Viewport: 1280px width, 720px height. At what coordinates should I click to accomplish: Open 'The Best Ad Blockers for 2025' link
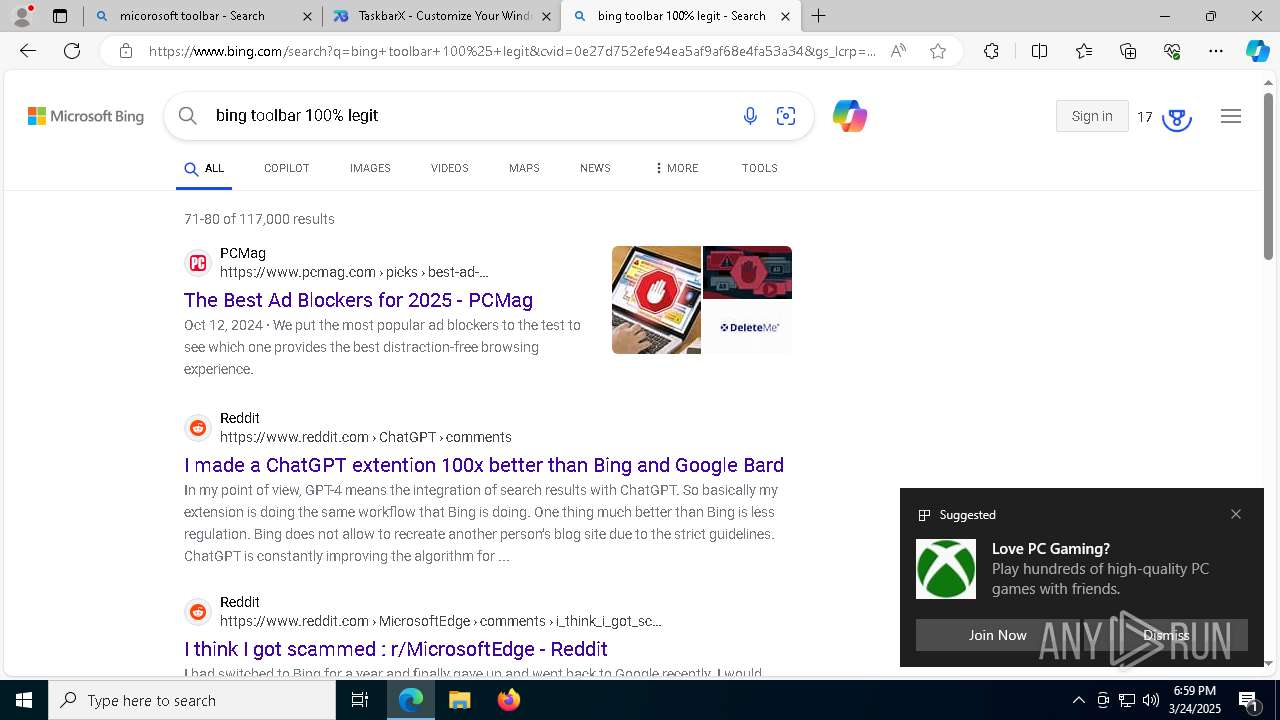coord(358,300)
